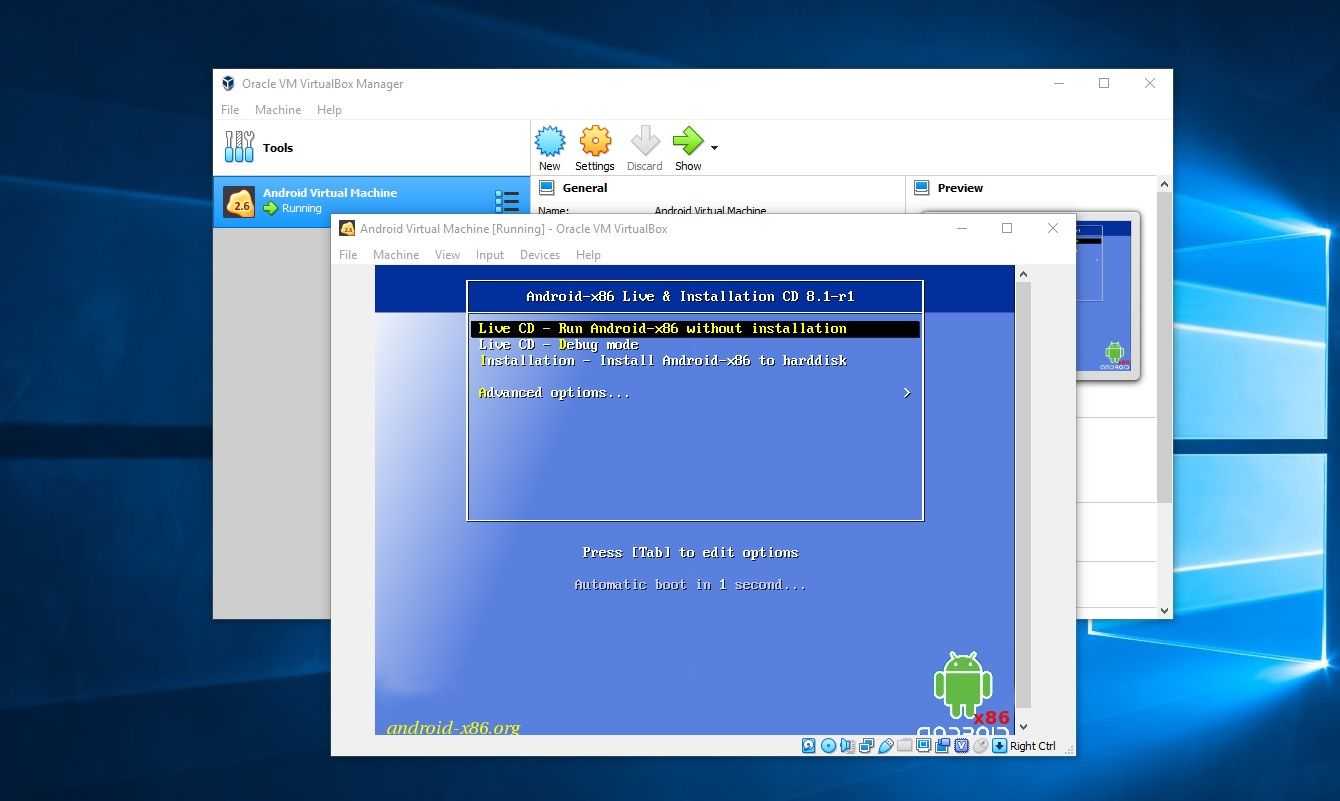Click the video recording status icon
The height and width of the screenshot is (801, 1340).
[943, 745]
